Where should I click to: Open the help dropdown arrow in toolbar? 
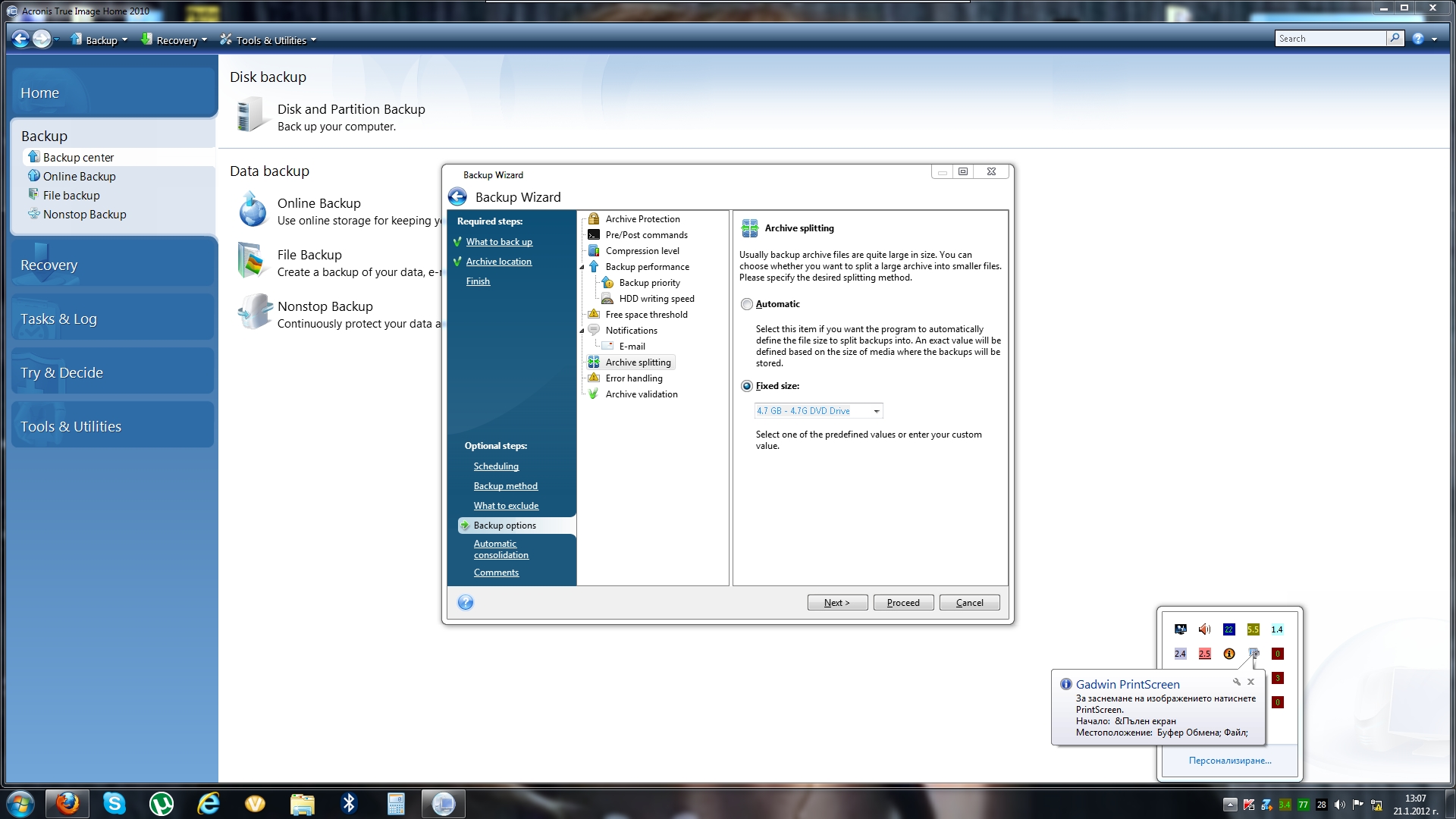coord(1434,39)
